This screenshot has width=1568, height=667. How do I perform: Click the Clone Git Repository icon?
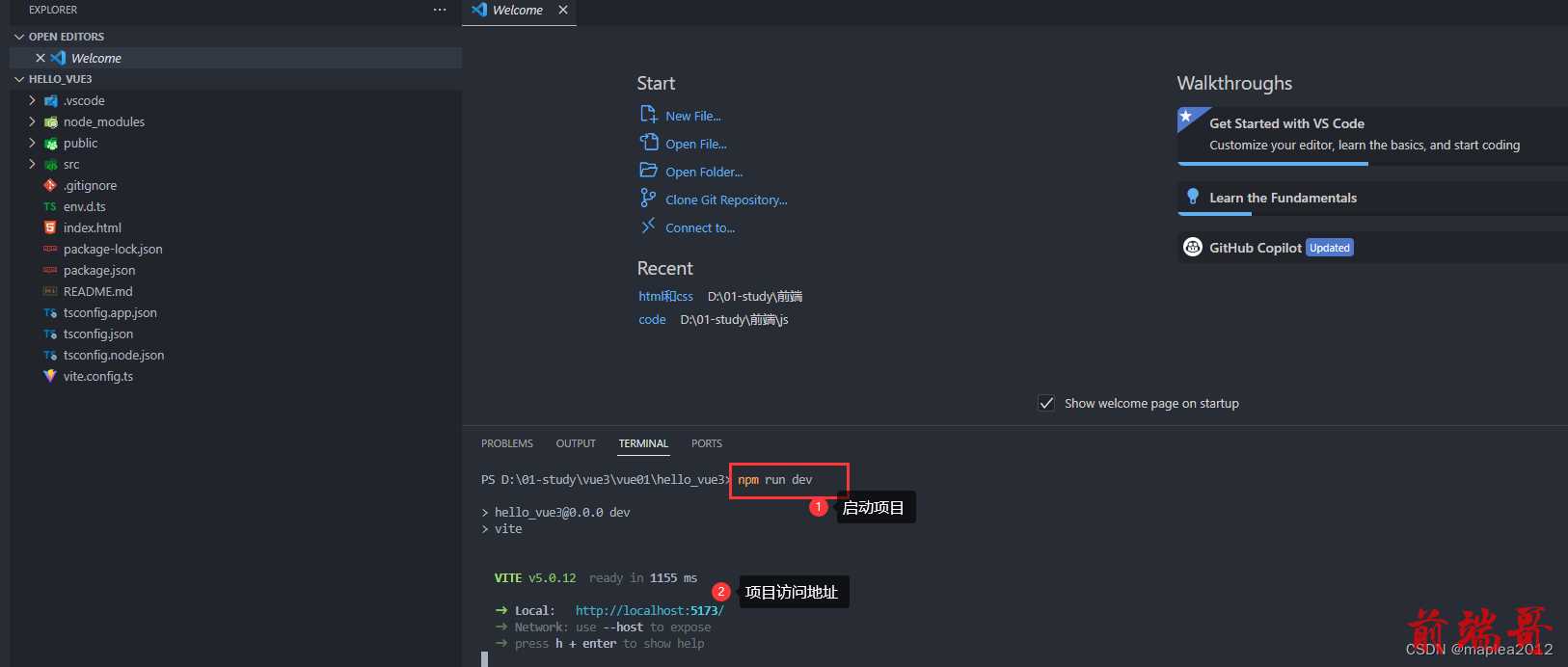pyautogui.click(x=649, y=199)
